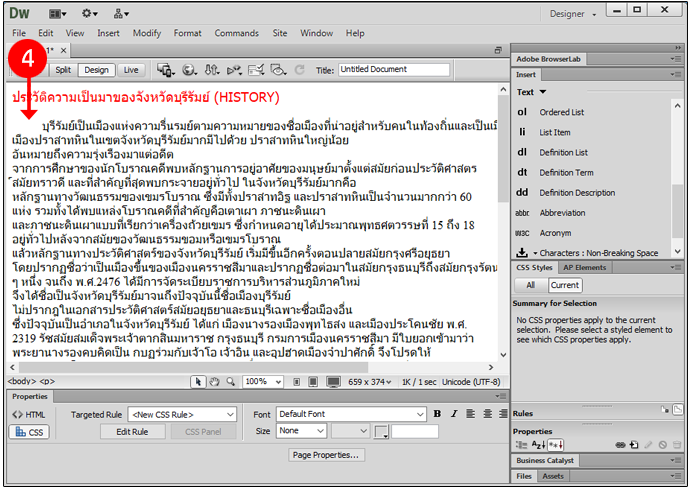This screenshot has height=497, width=691.
Task: Click the Page Properties button
Action: 325,455
